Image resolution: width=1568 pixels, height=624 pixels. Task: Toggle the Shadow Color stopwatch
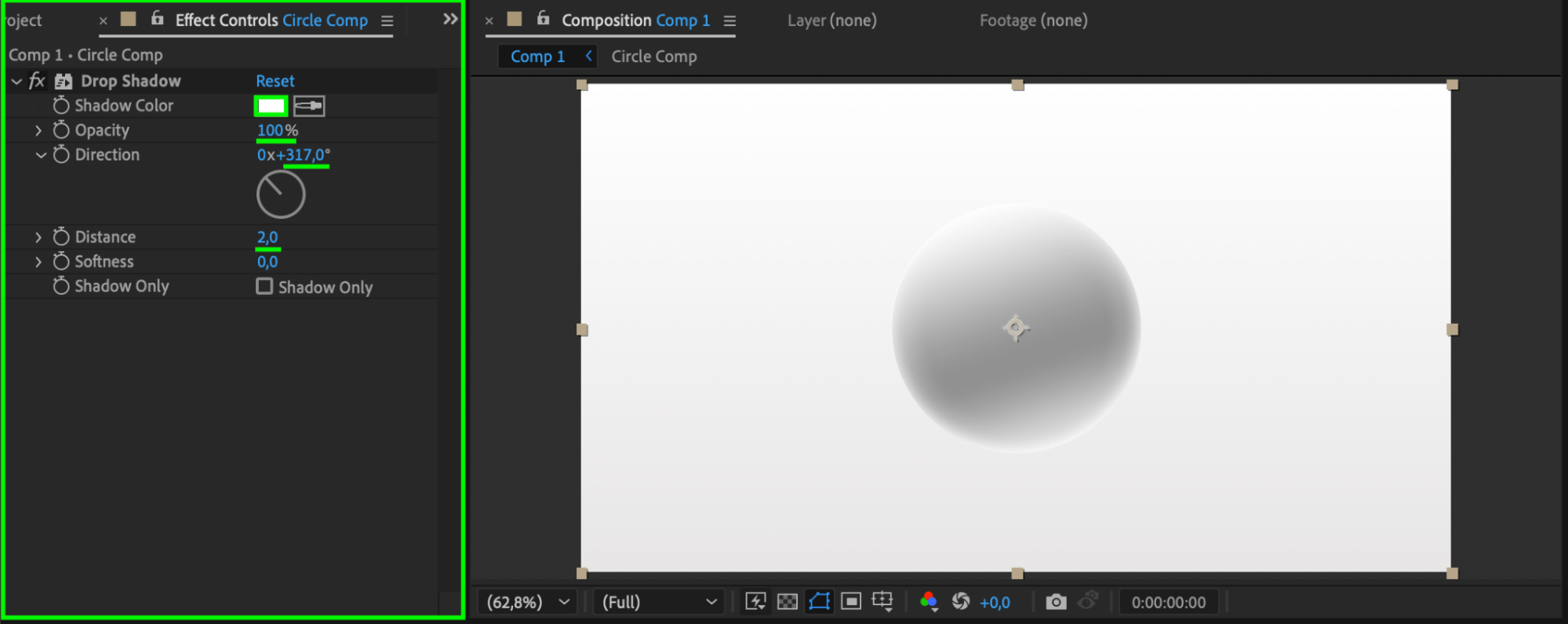(x=61, y=105)
